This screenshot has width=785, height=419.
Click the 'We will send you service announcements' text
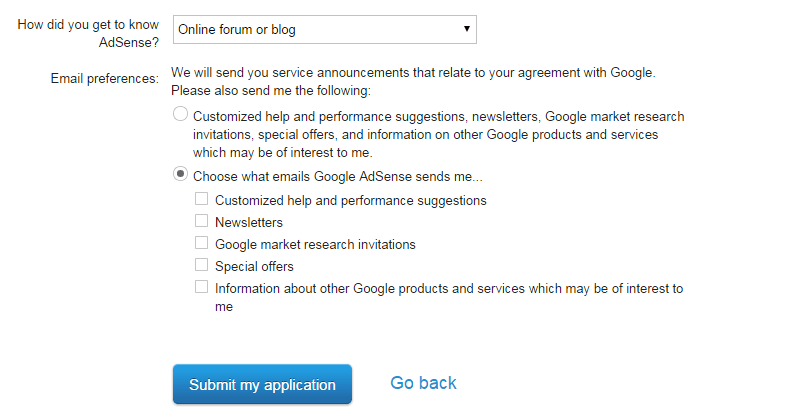(413, 73)
